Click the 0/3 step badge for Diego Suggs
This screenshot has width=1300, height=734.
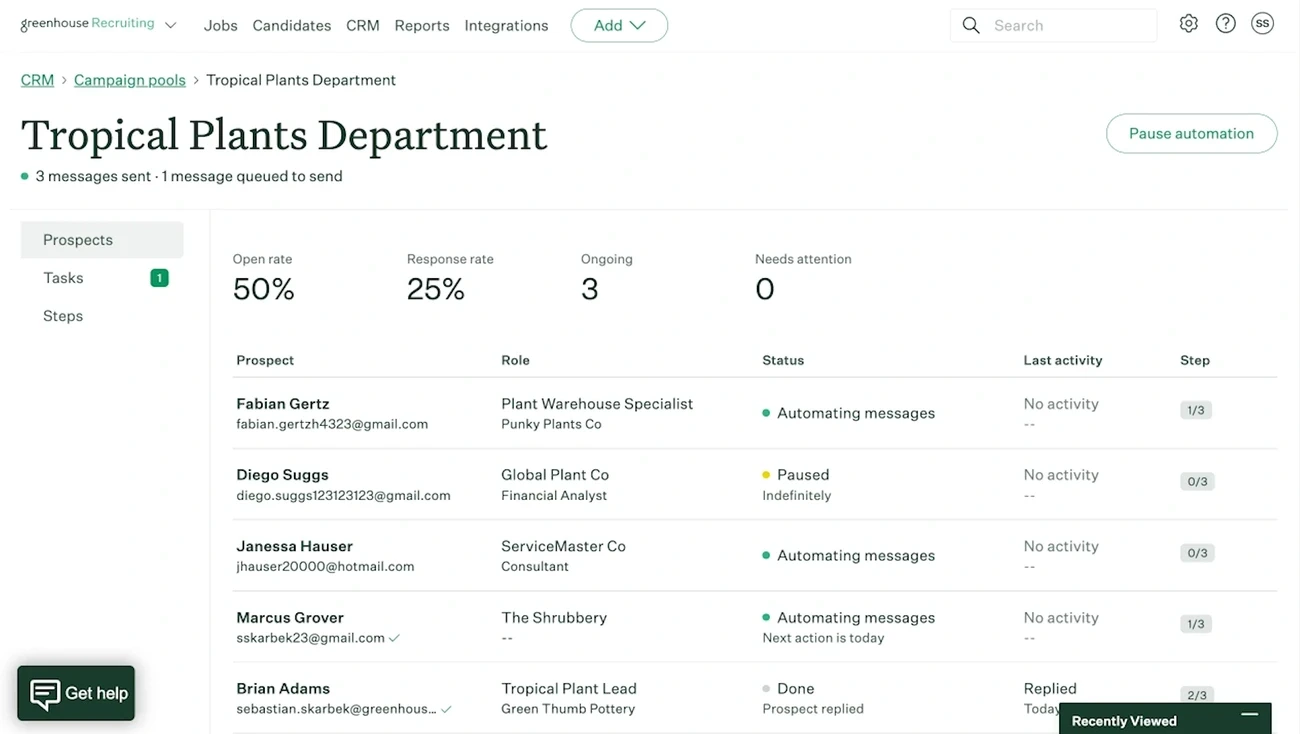1196,482
